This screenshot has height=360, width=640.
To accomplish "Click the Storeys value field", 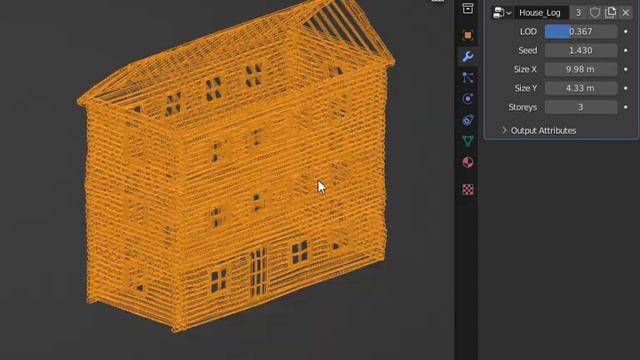I will (x=581, y=107).
